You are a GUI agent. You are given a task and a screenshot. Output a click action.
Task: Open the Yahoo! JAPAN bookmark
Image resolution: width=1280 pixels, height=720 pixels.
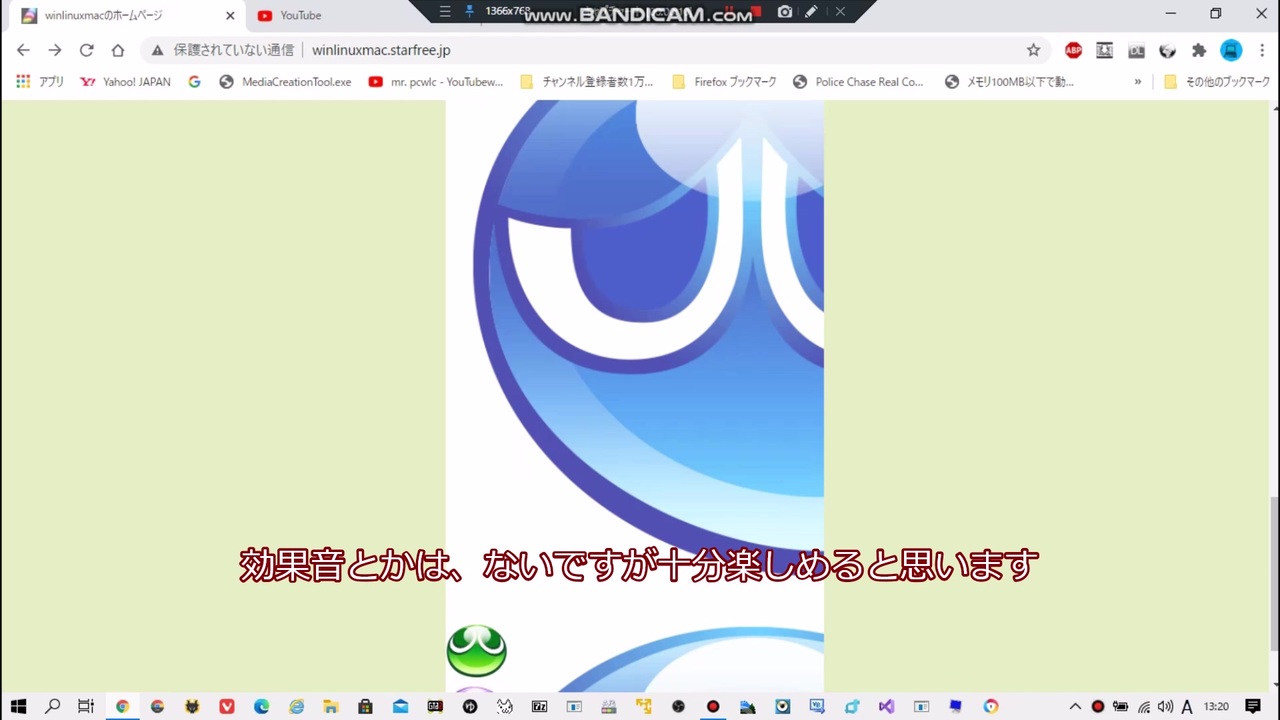pos(136,81)
